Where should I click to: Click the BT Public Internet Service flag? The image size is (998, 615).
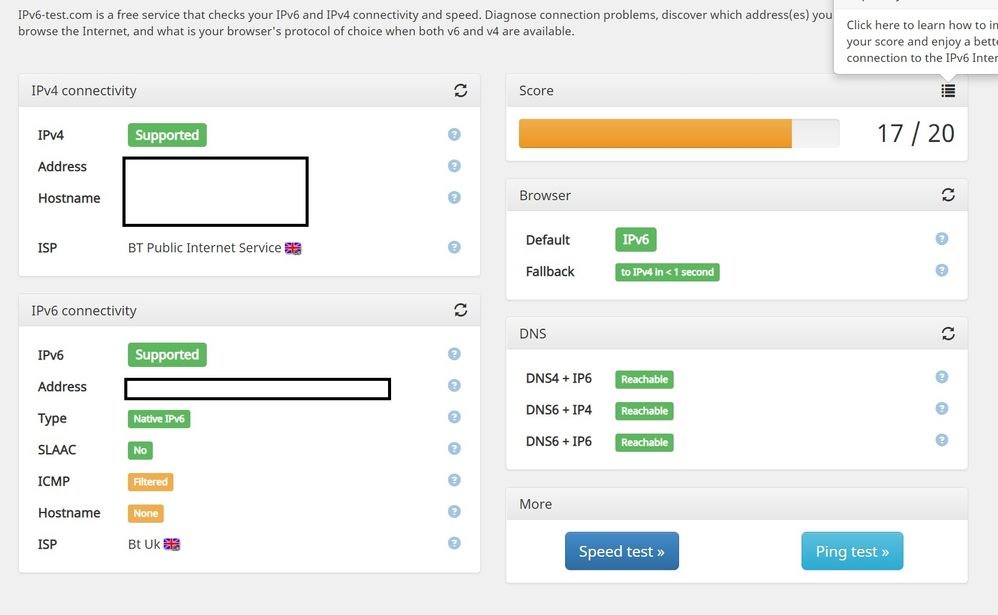click(293, 248)
